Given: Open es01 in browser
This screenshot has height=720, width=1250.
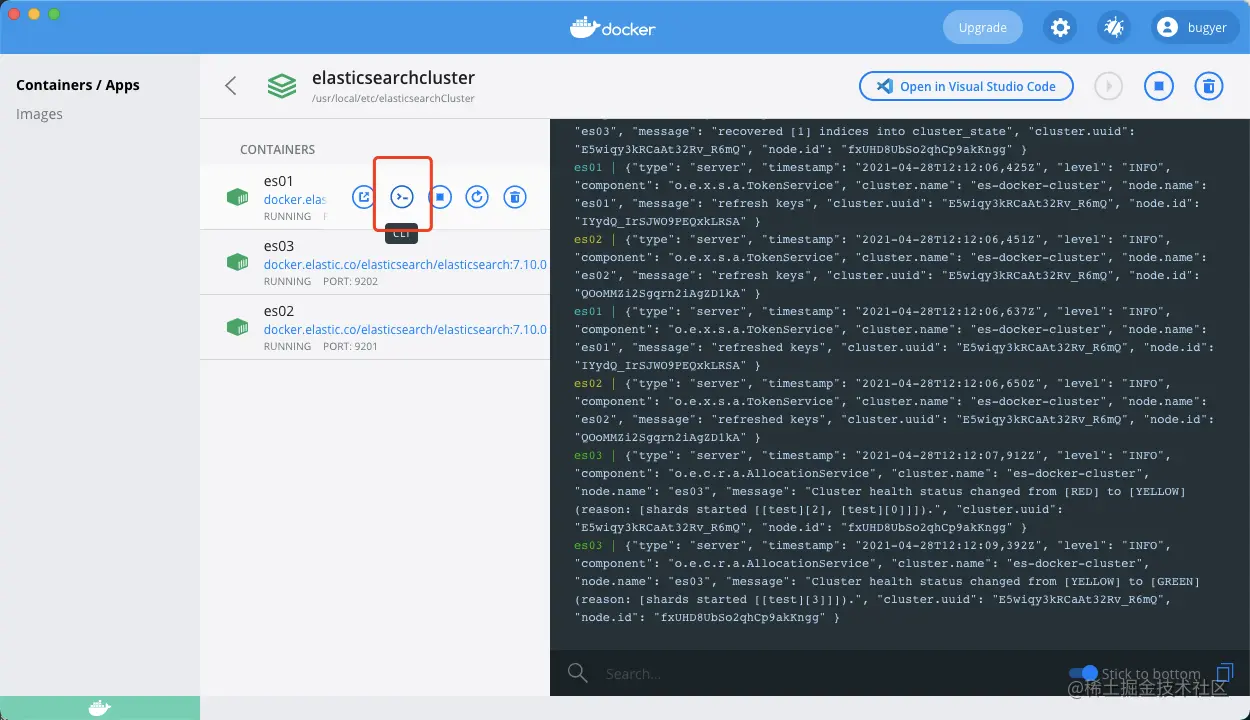Looking at the screenshot, I should coord(364,197).
